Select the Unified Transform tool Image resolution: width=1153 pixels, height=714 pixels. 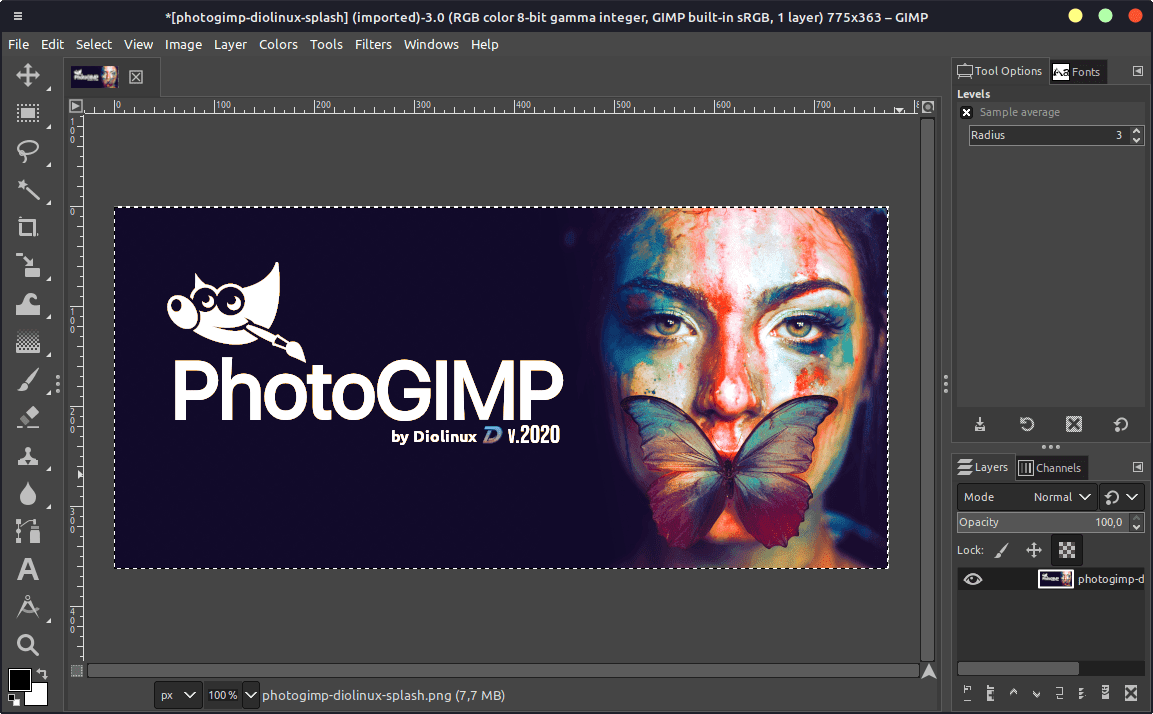point(28,265)
